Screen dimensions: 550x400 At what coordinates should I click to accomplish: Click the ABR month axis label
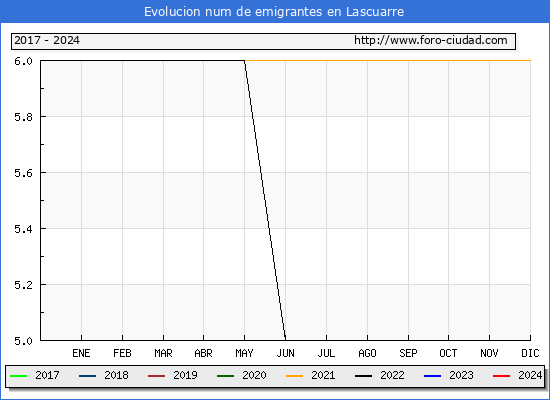coord(203,353)
